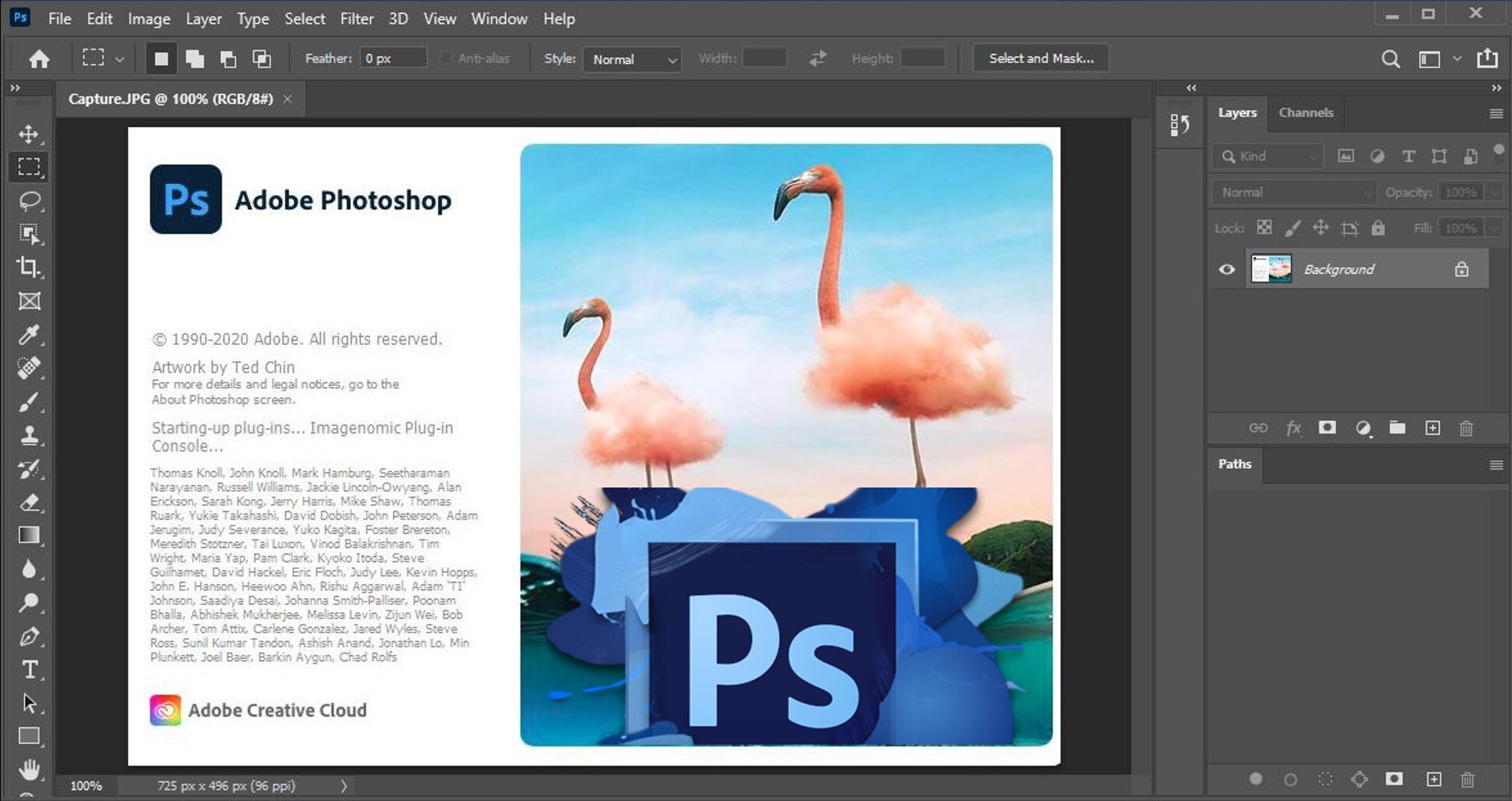The width and height of the screenshot is (1512, 801).
Task: Switch to the Channels tab
Action: 1306,112
